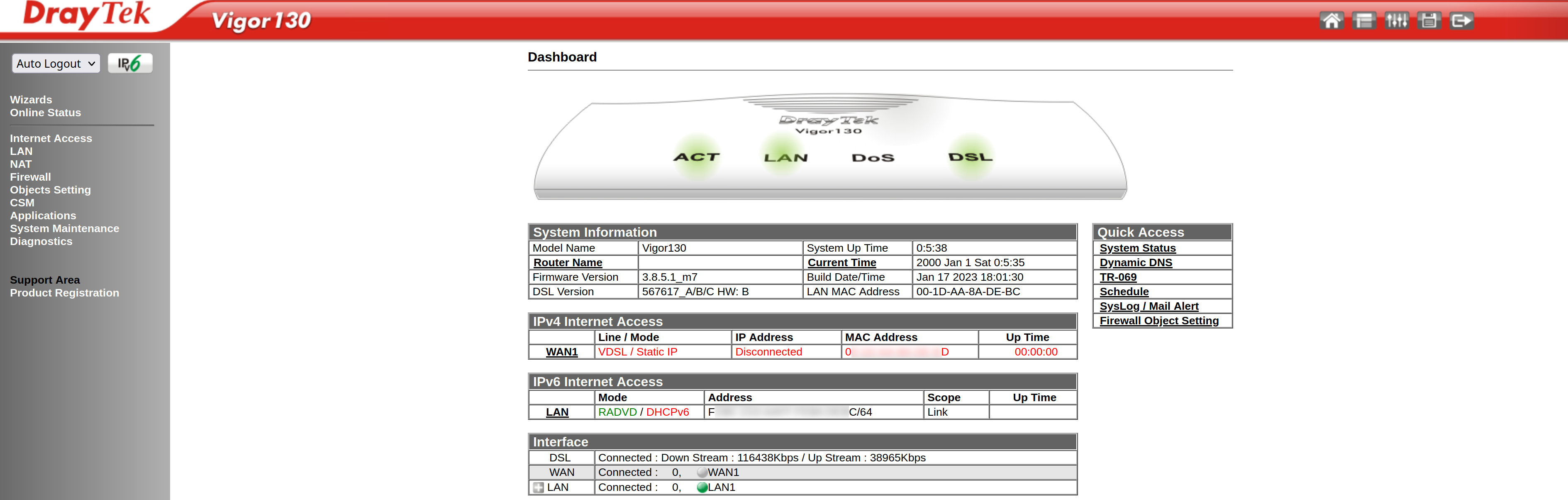Open the Diagnostics menu
Image resolution: width=1568 pixels, height=500 pixels.
point(41,241)
